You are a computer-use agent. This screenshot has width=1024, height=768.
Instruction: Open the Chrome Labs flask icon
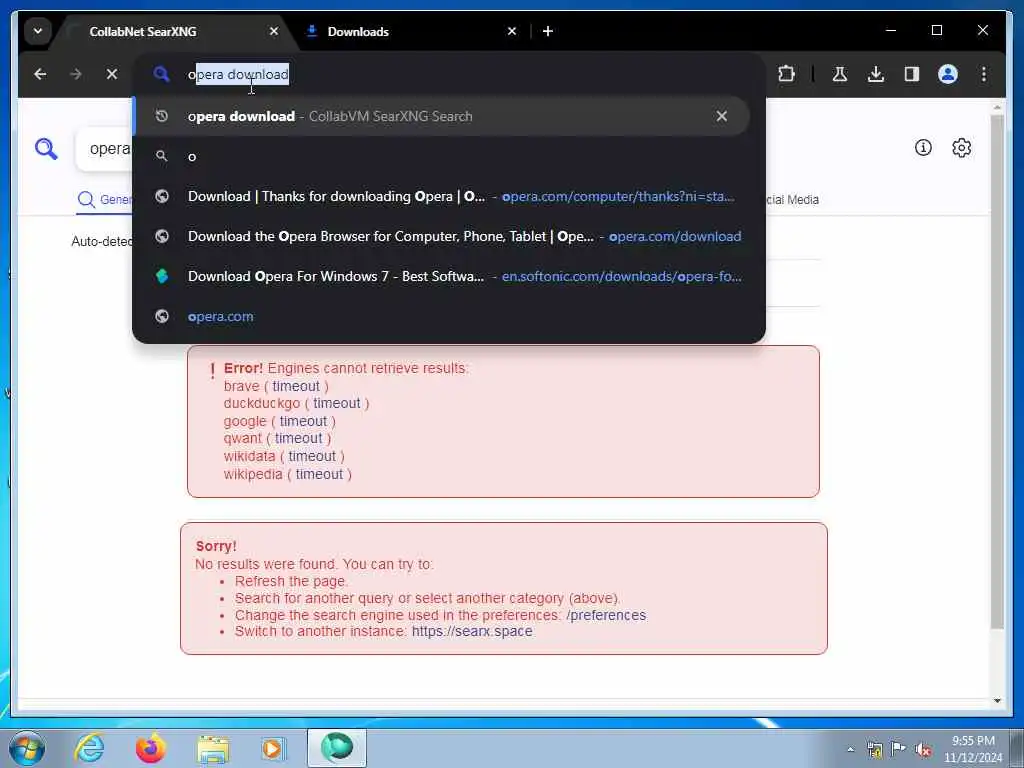click(840, 74)
